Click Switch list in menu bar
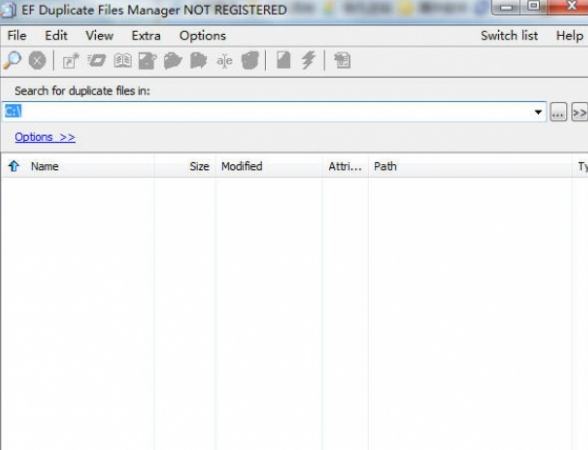The image size is (588, 450). pyautogui.click(x=509, y=36)
